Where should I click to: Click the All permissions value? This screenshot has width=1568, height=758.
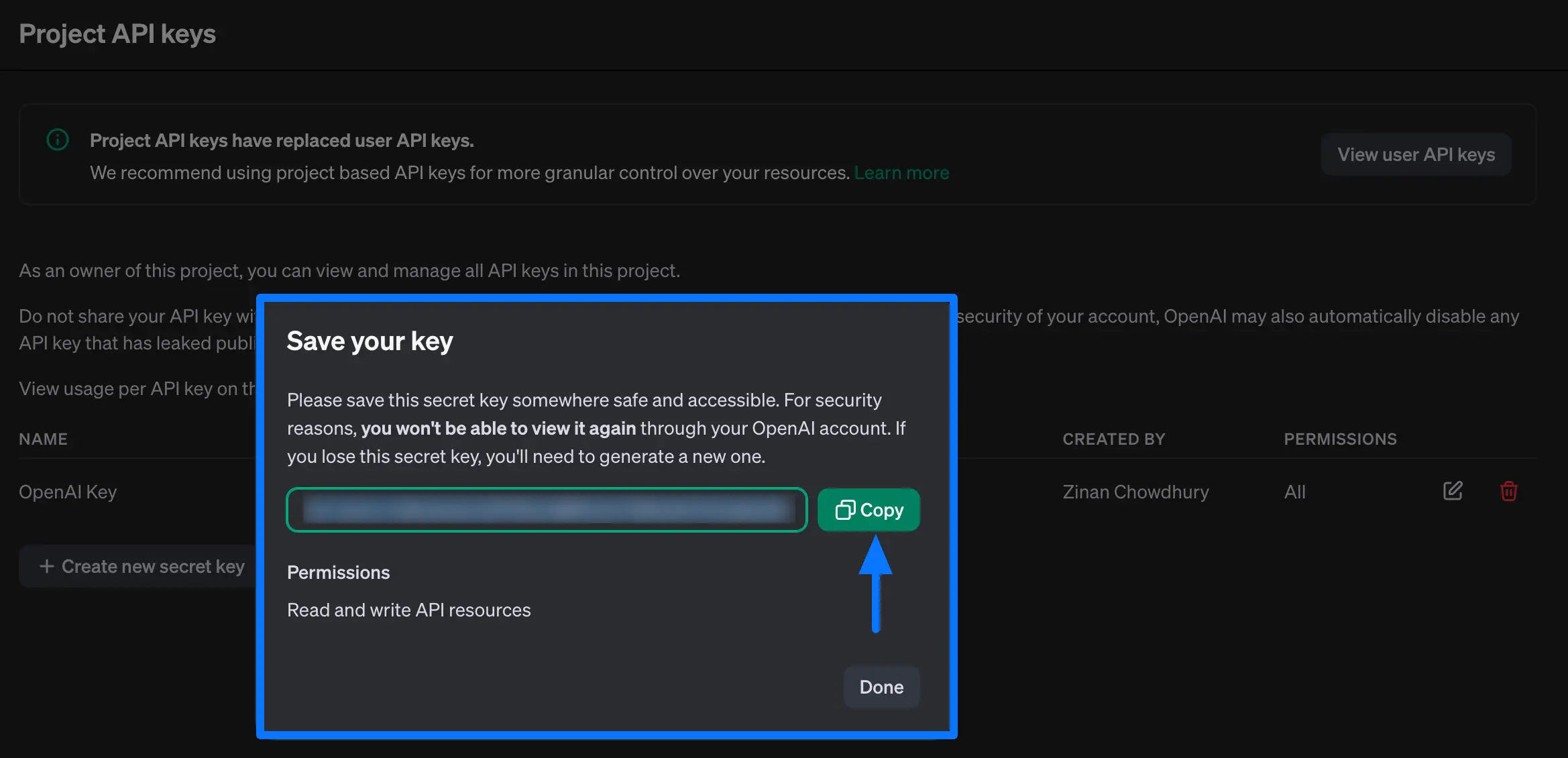[1294, 491]
